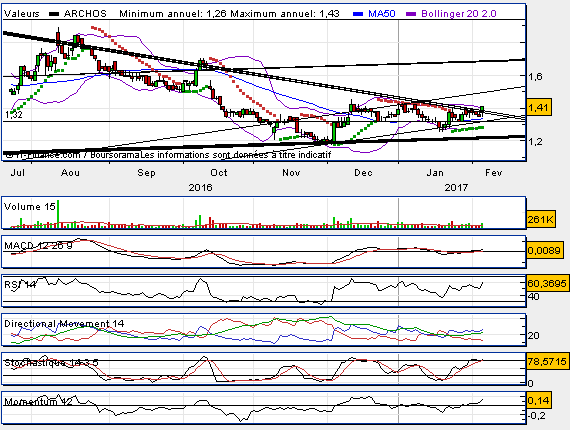
Task: Click the 'Jul' month label on time axis
Action: [17, 172]
